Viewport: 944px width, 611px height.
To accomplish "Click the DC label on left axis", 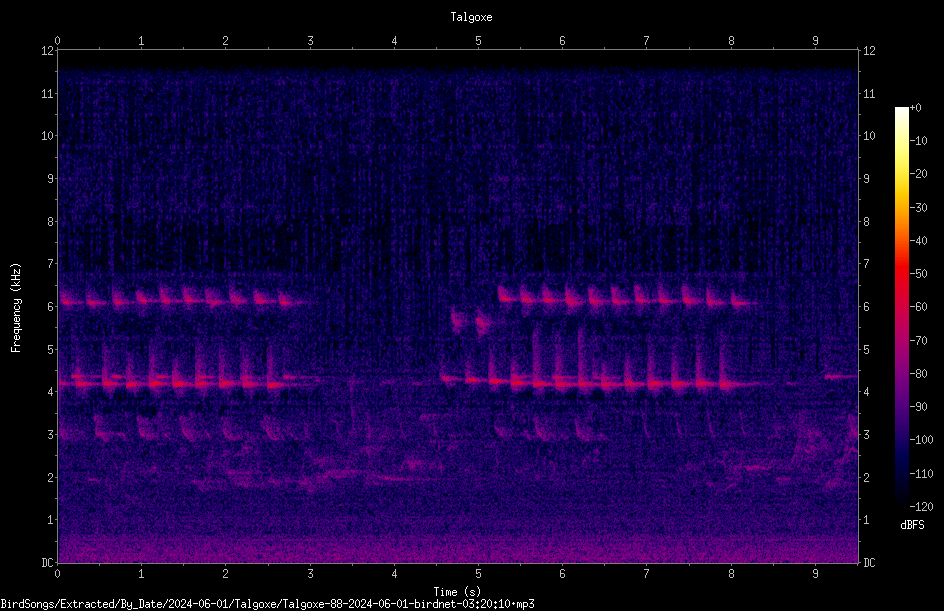I will [x=48, y=562].
